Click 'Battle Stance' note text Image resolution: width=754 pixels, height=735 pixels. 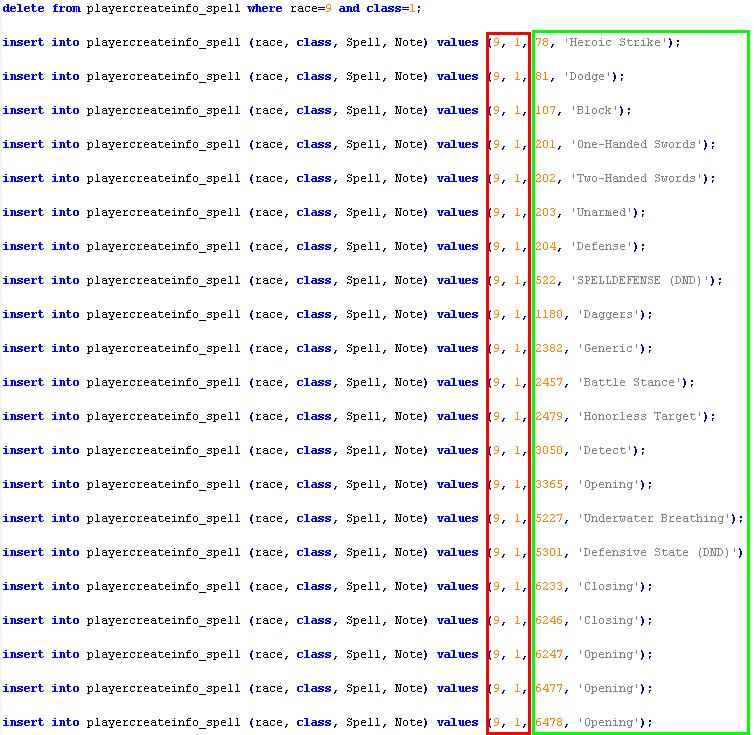click(629, 382)
